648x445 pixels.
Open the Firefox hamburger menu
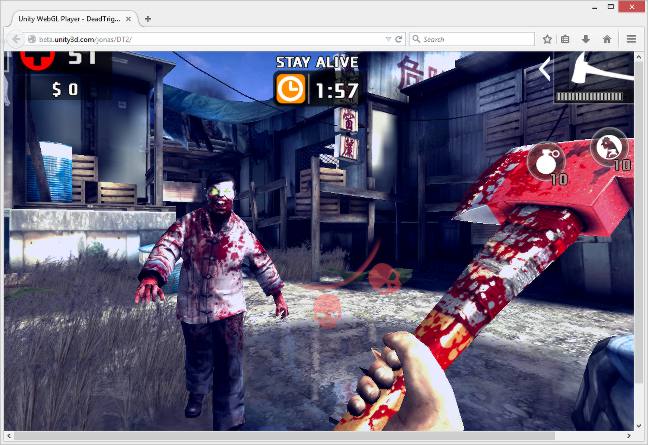pos(631,39)
